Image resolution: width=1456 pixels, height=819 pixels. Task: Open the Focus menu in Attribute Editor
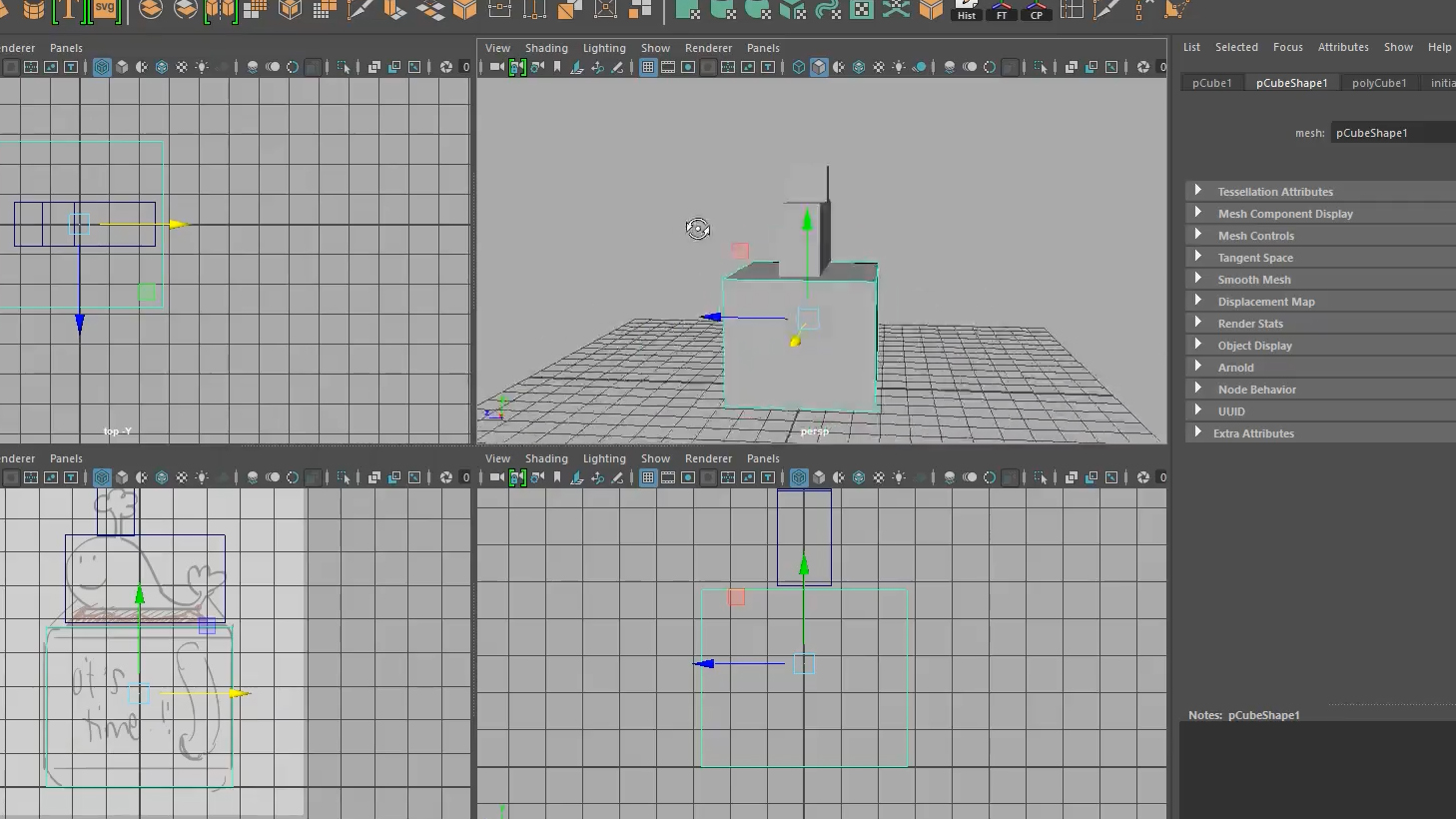click(1287, 47)
